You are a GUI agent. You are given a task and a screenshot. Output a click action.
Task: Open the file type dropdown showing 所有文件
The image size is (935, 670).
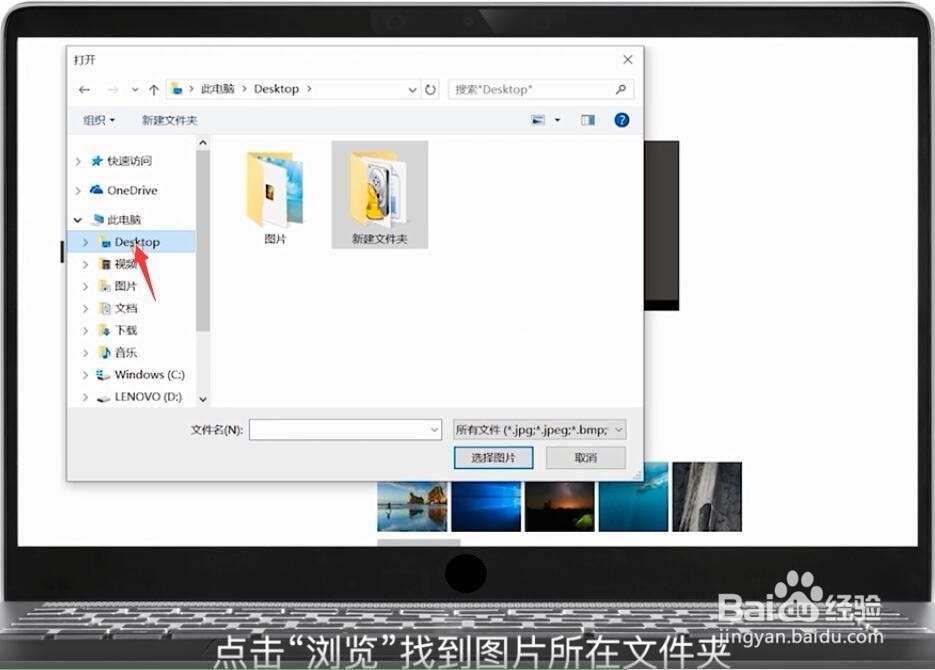coord(540,428)
